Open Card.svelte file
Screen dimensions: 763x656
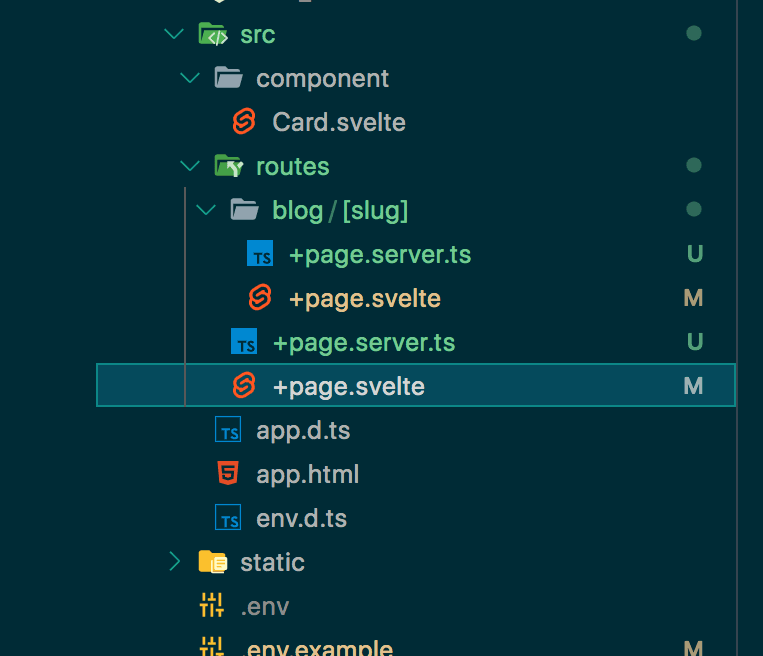pyautogui.click(x=338, y=122)
